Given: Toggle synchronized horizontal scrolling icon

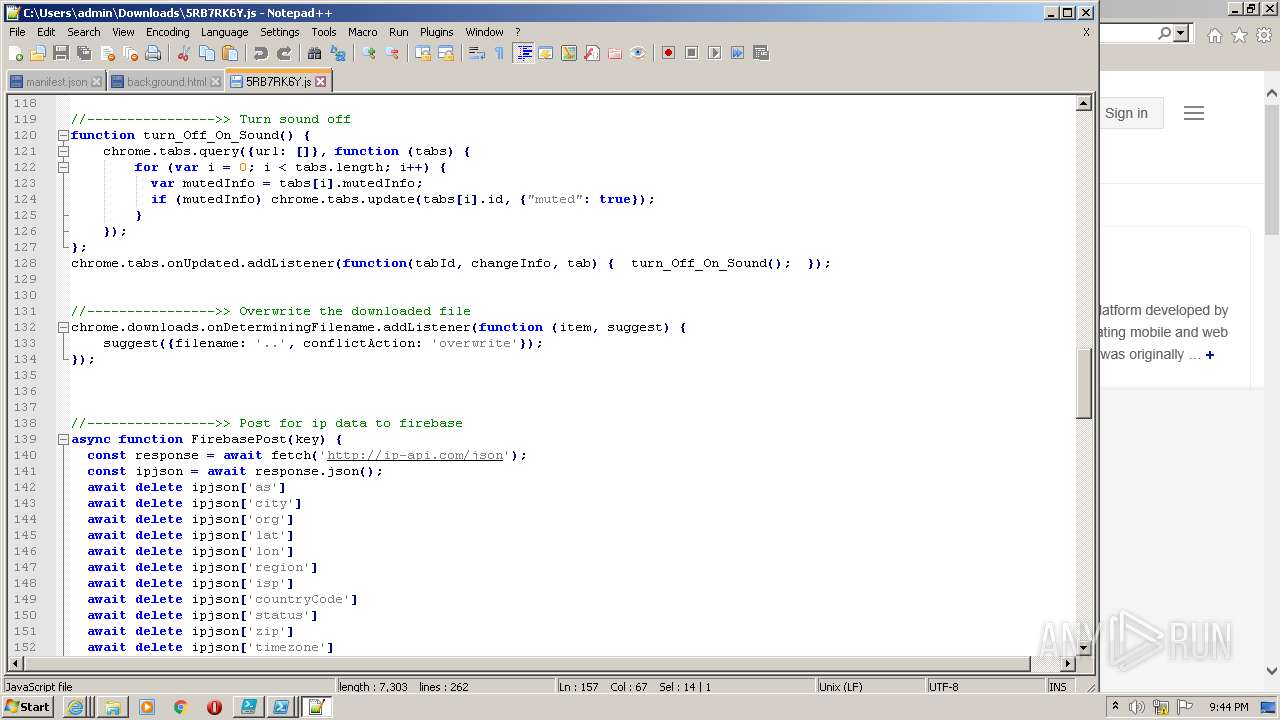Looking at the screenshot, I should point(446,53).
